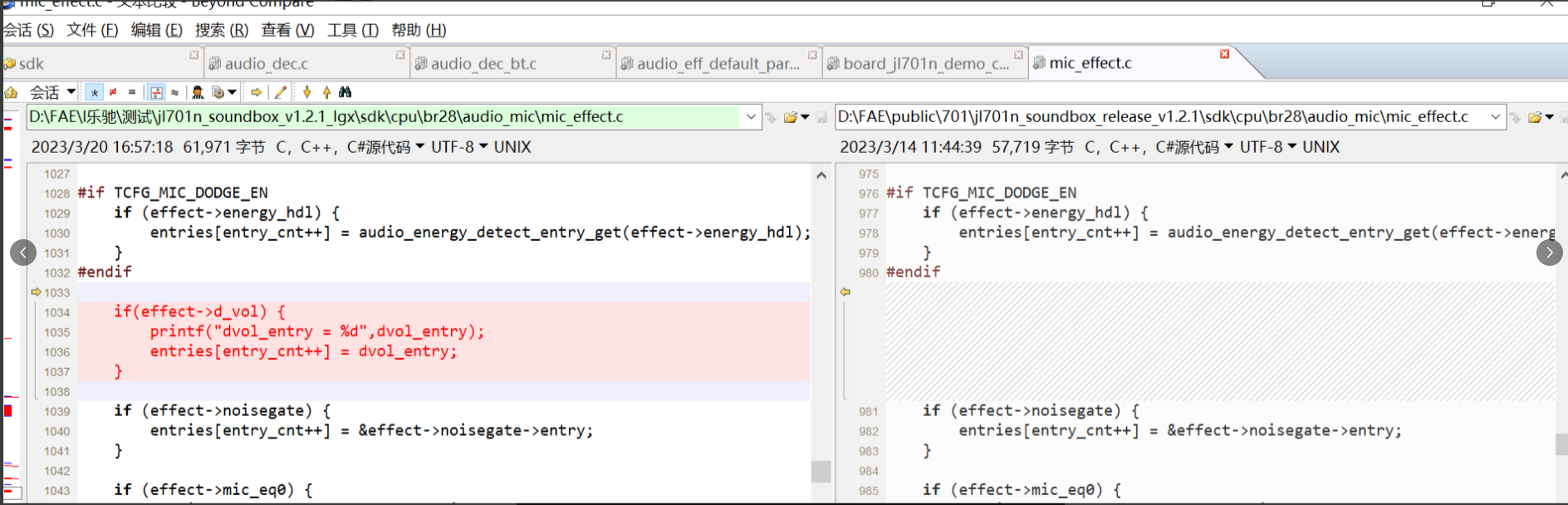
Task: Click Copy to Right yellow arrow
Action: click(x=257, y=92)
